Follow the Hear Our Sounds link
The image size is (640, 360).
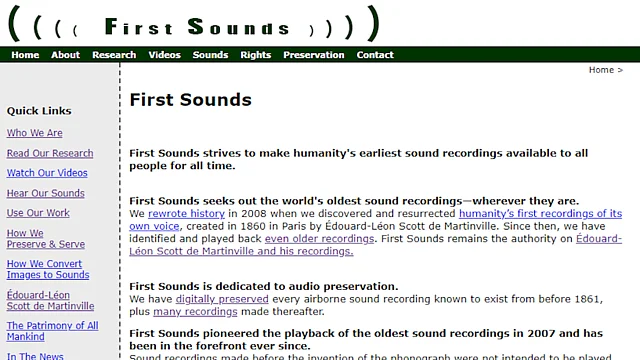45,193
